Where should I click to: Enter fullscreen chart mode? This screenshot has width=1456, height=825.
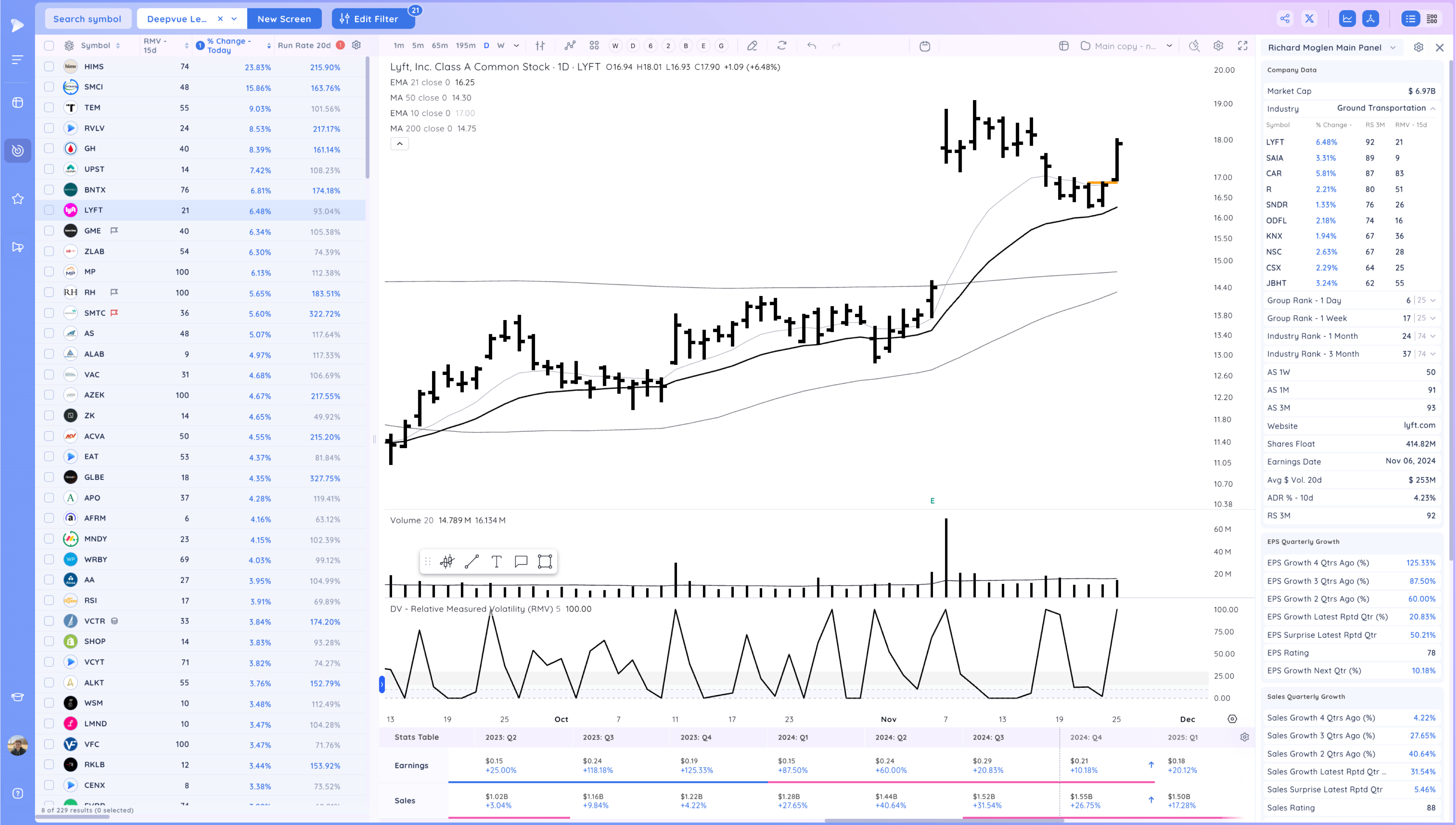point(1242,46)
